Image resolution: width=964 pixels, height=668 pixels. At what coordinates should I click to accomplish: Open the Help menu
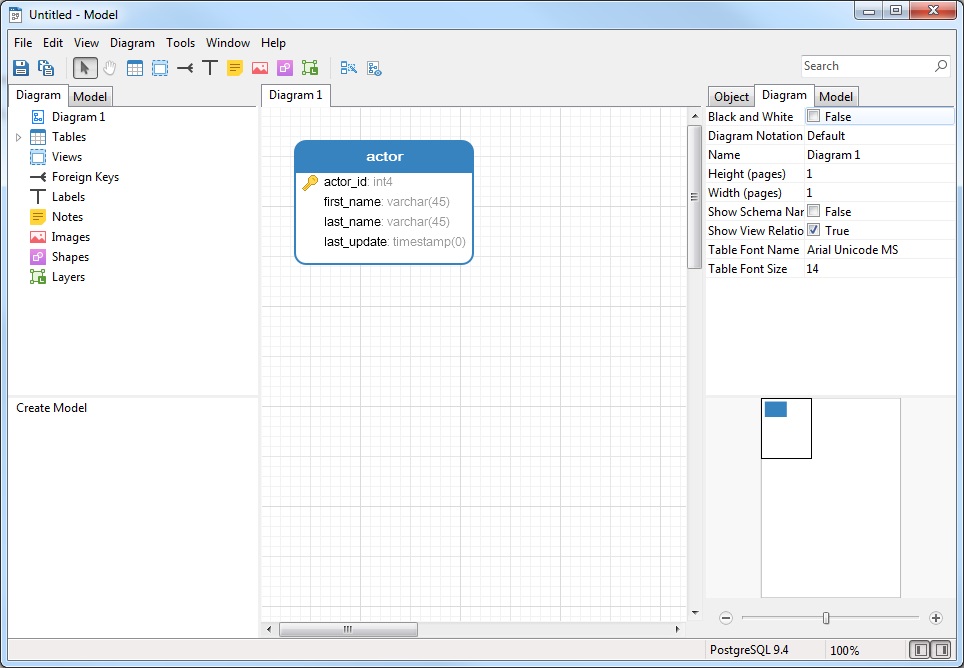click(273, 42)
